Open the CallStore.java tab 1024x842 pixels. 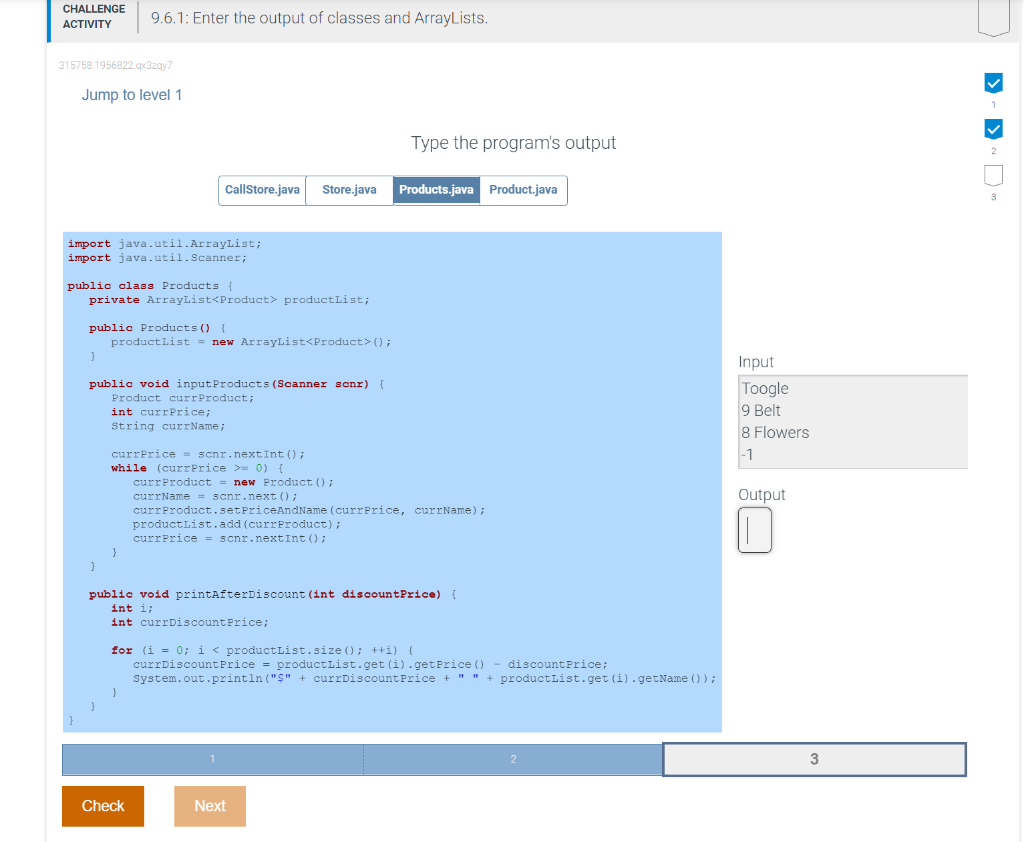pyautogui.click(x=262, y=190)
